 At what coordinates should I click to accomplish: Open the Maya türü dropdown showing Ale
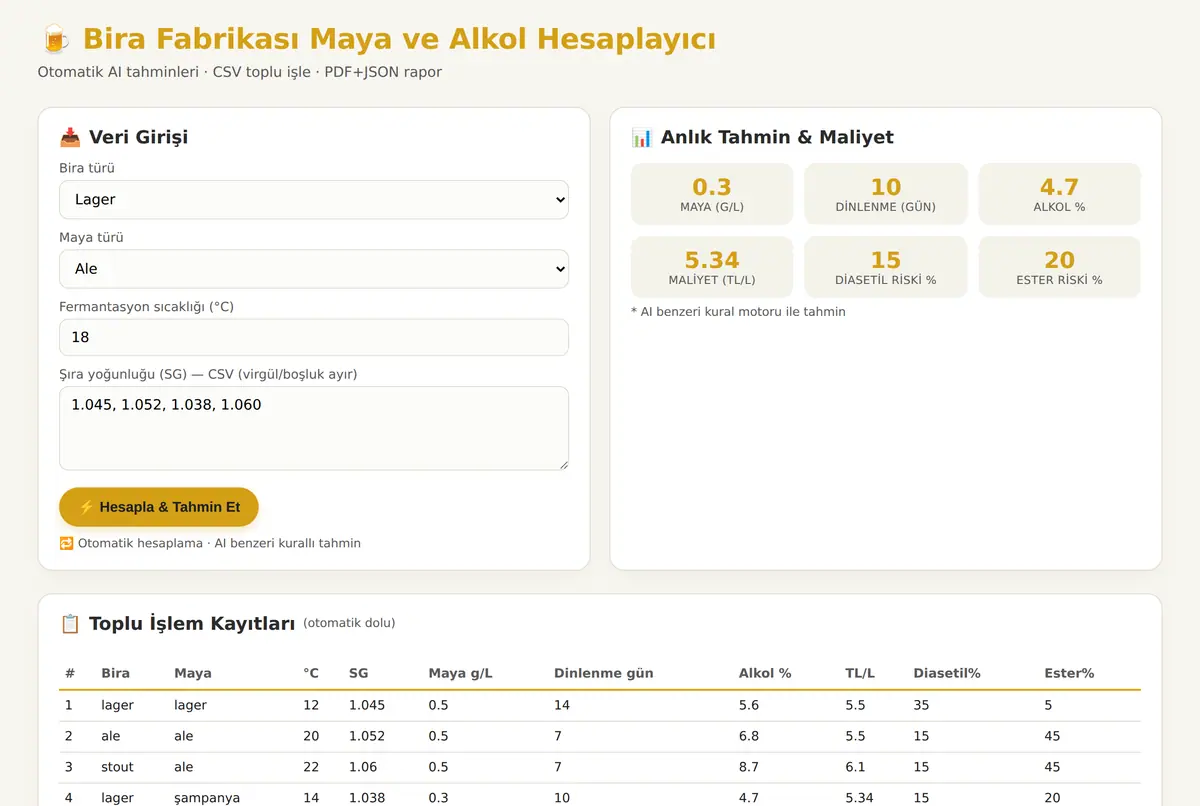pyautogui.click(x=314, y=268)
